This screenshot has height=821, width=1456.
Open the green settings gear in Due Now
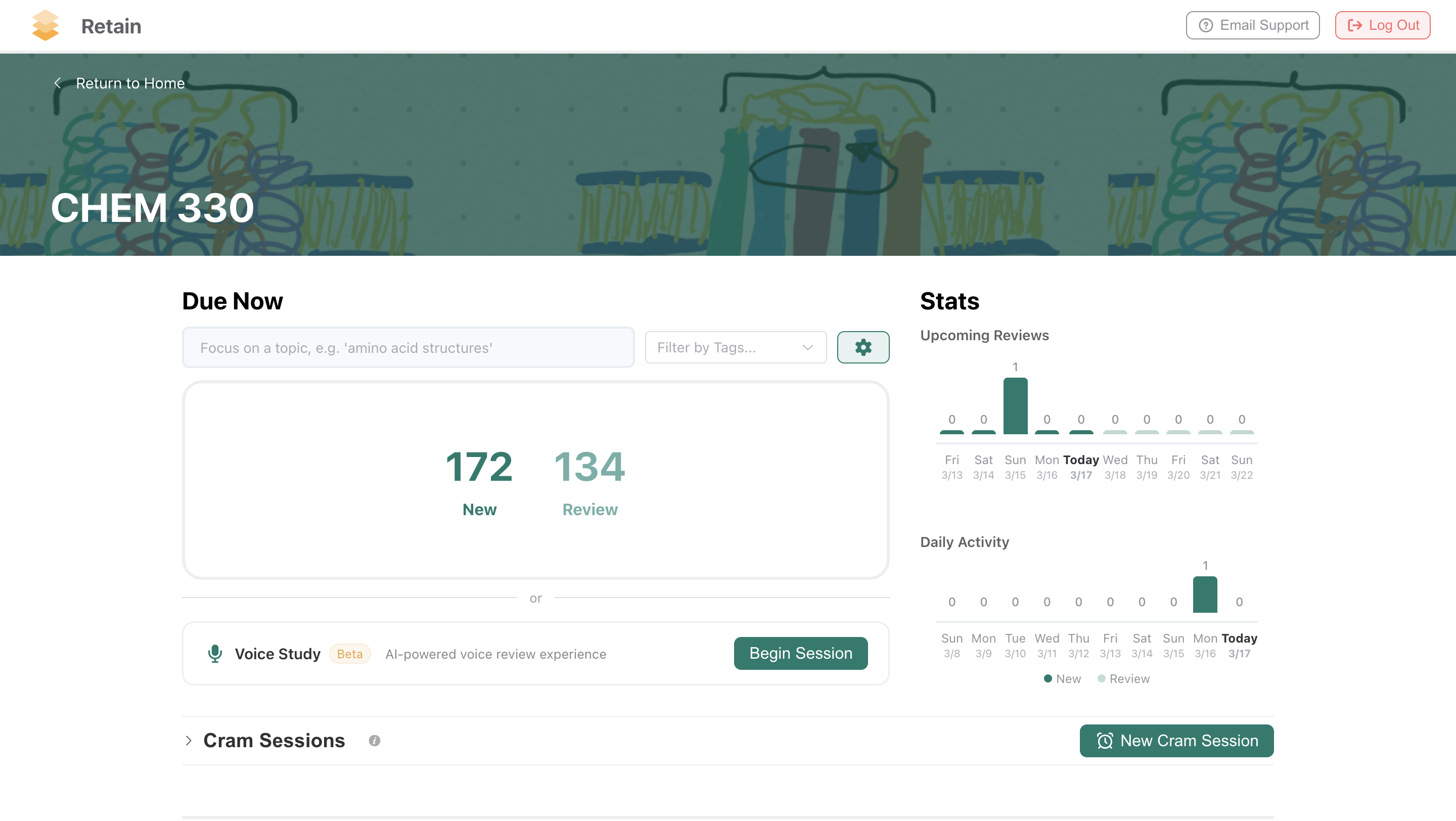863,347
